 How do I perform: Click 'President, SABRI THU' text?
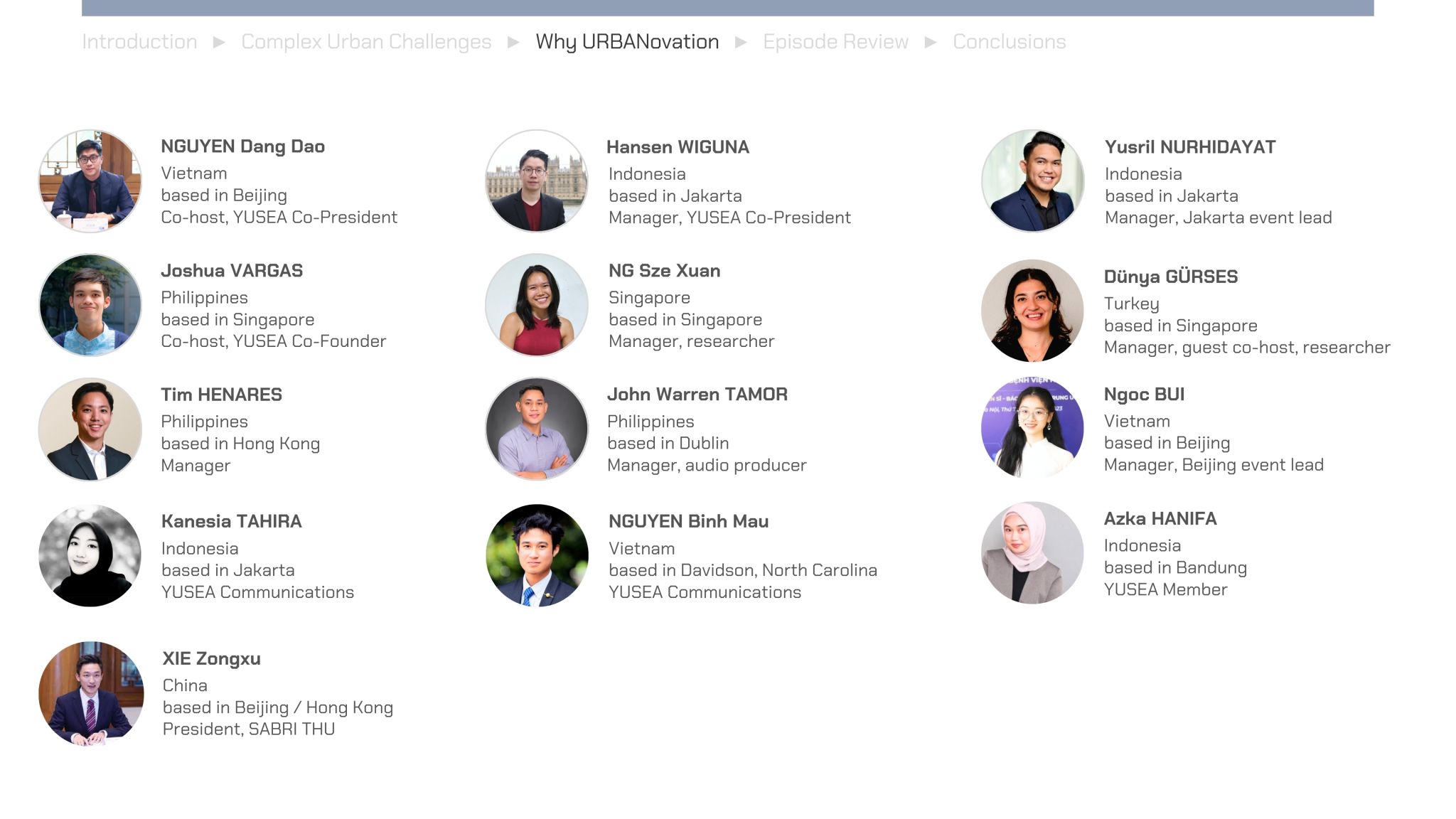[248, 729]
